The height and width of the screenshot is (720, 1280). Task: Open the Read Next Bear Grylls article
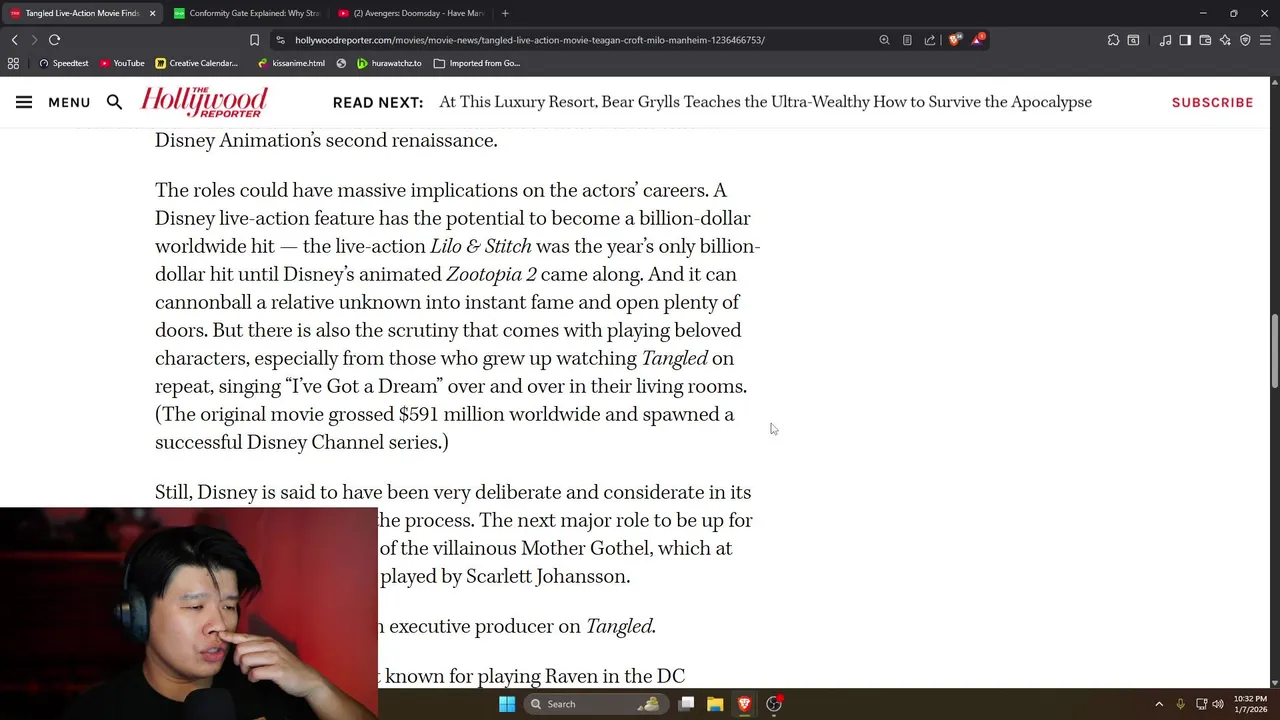(765, 102)
